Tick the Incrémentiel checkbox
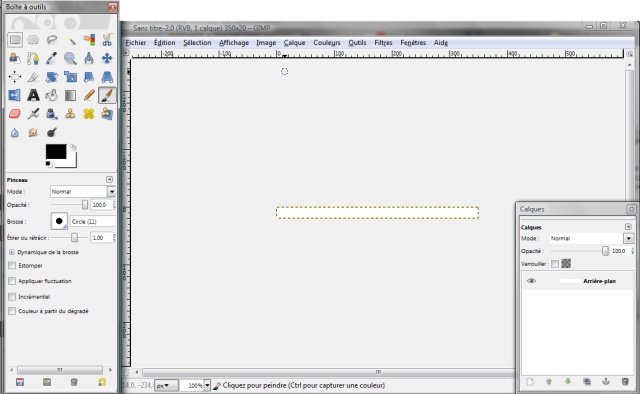 point(12,297)
